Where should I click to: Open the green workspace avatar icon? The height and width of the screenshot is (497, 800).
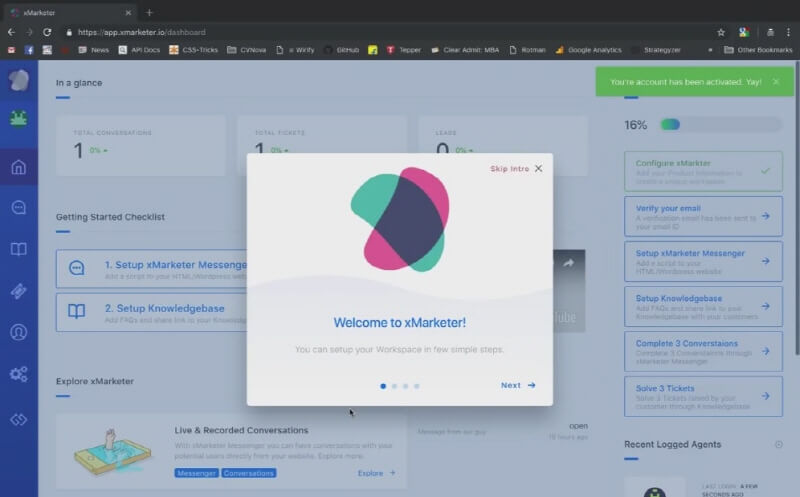[19, 118]
